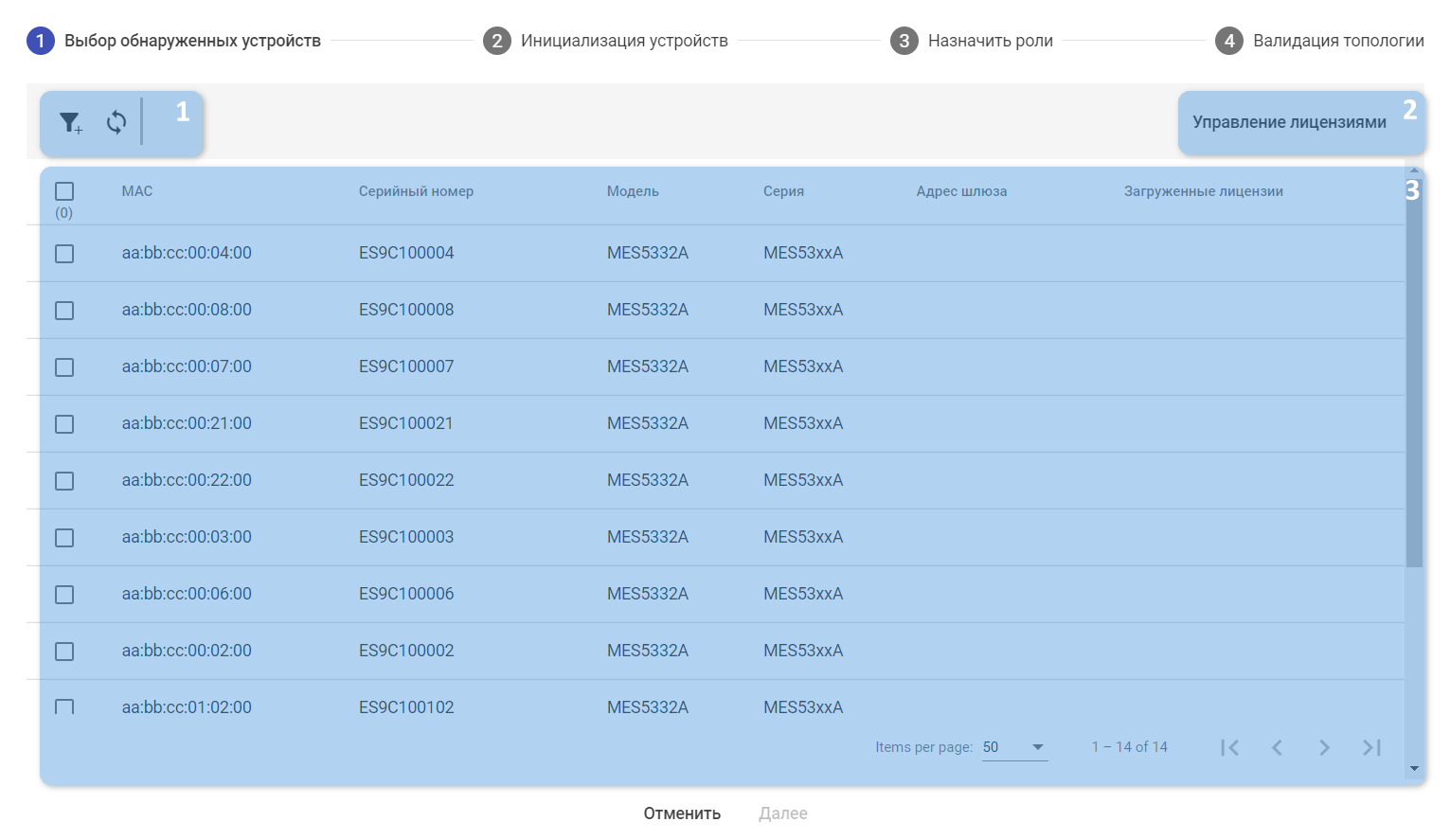Click serial number ES9C100003
The image size is (1450, 840).
(406, 537)
